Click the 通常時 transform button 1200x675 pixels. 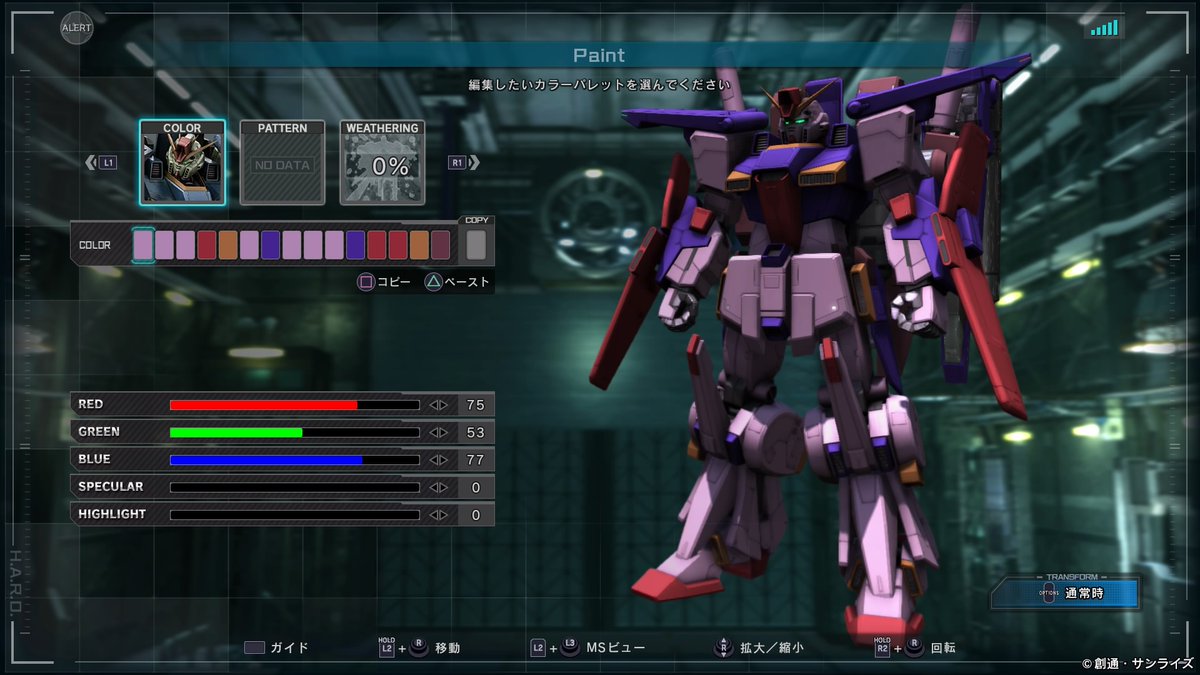coord(1065,594)
